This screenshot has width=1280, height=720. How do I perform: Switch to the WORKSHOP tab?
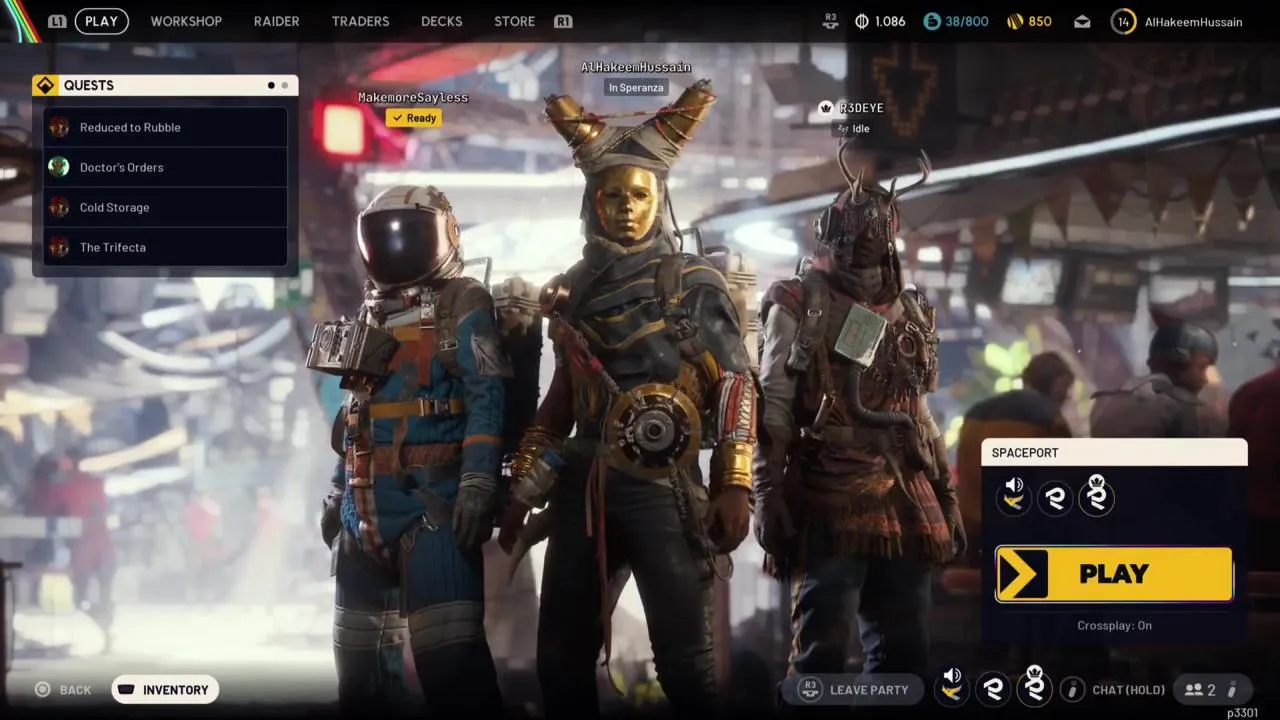coord(186,21)
